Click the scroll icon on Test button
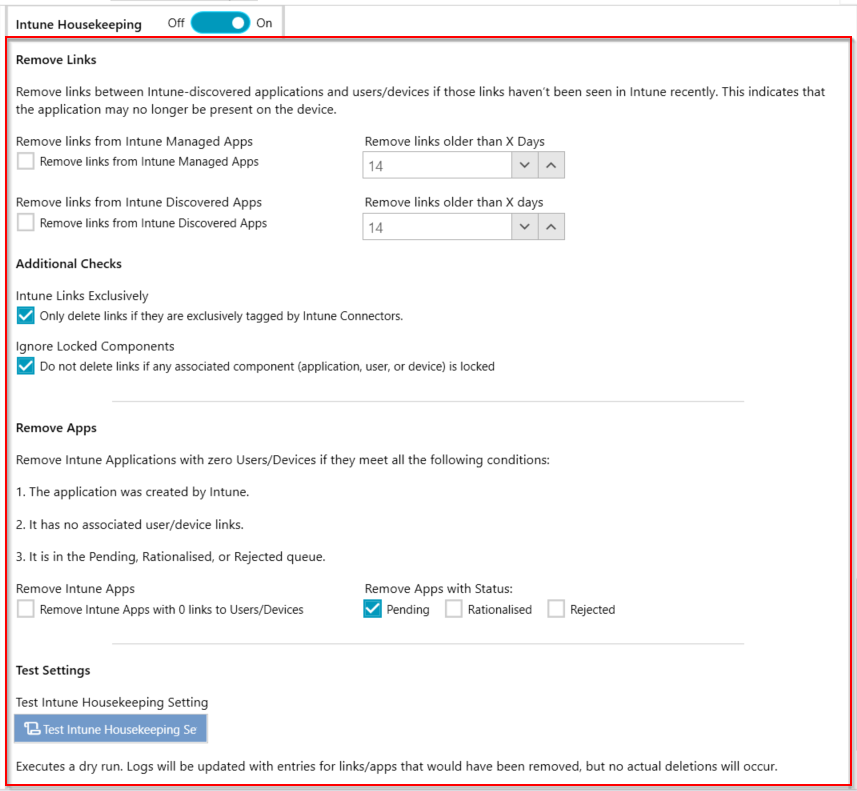 tap(32, 729)
